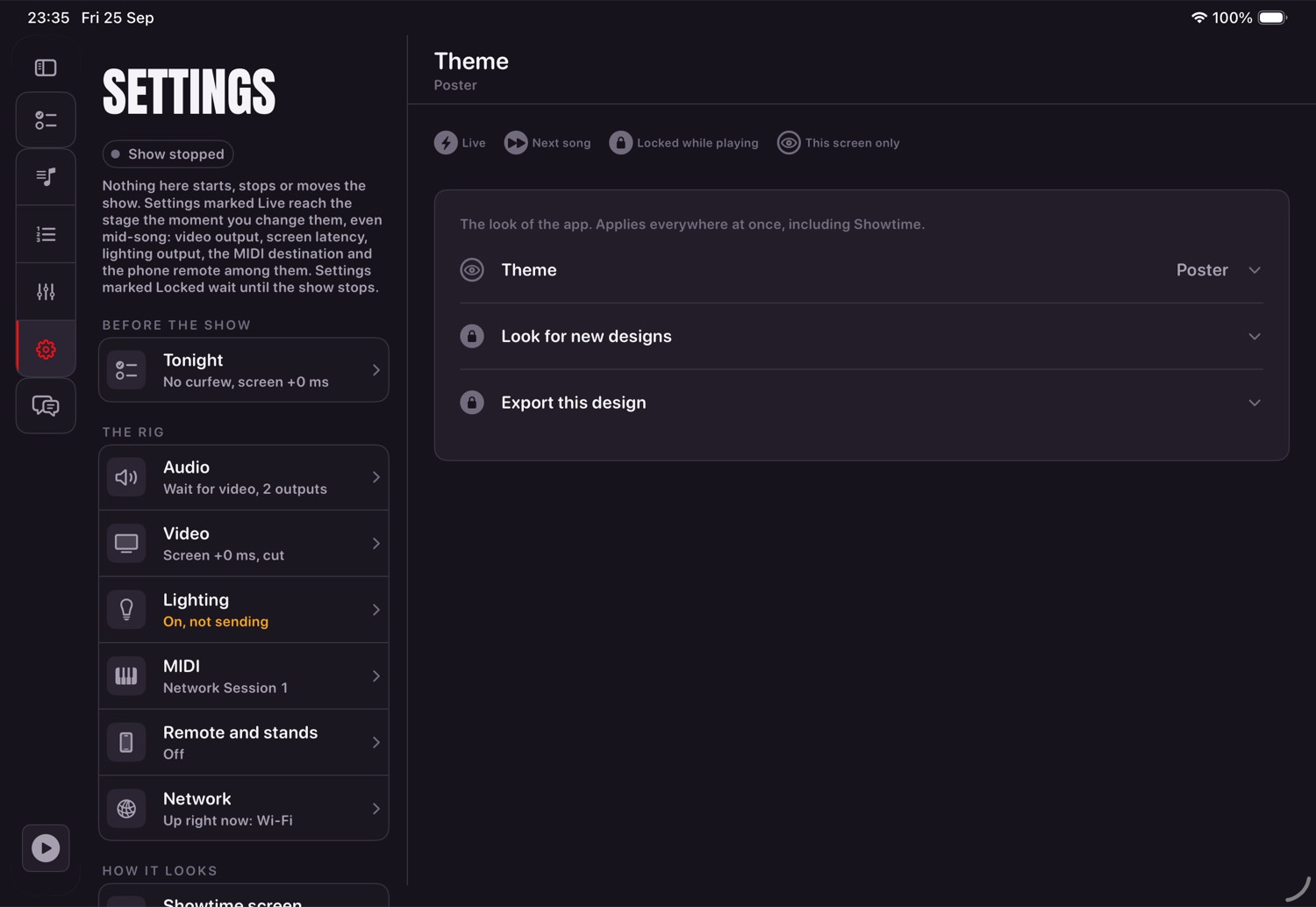Image resolution: width=1316 pixels, height=907 pixels.
Task: Start the show with the play button
Action: [x=46, y=848]
